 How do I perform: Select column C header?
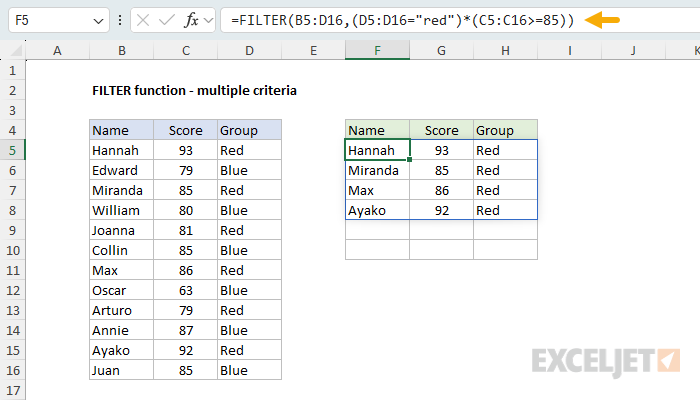click(186, 50)
